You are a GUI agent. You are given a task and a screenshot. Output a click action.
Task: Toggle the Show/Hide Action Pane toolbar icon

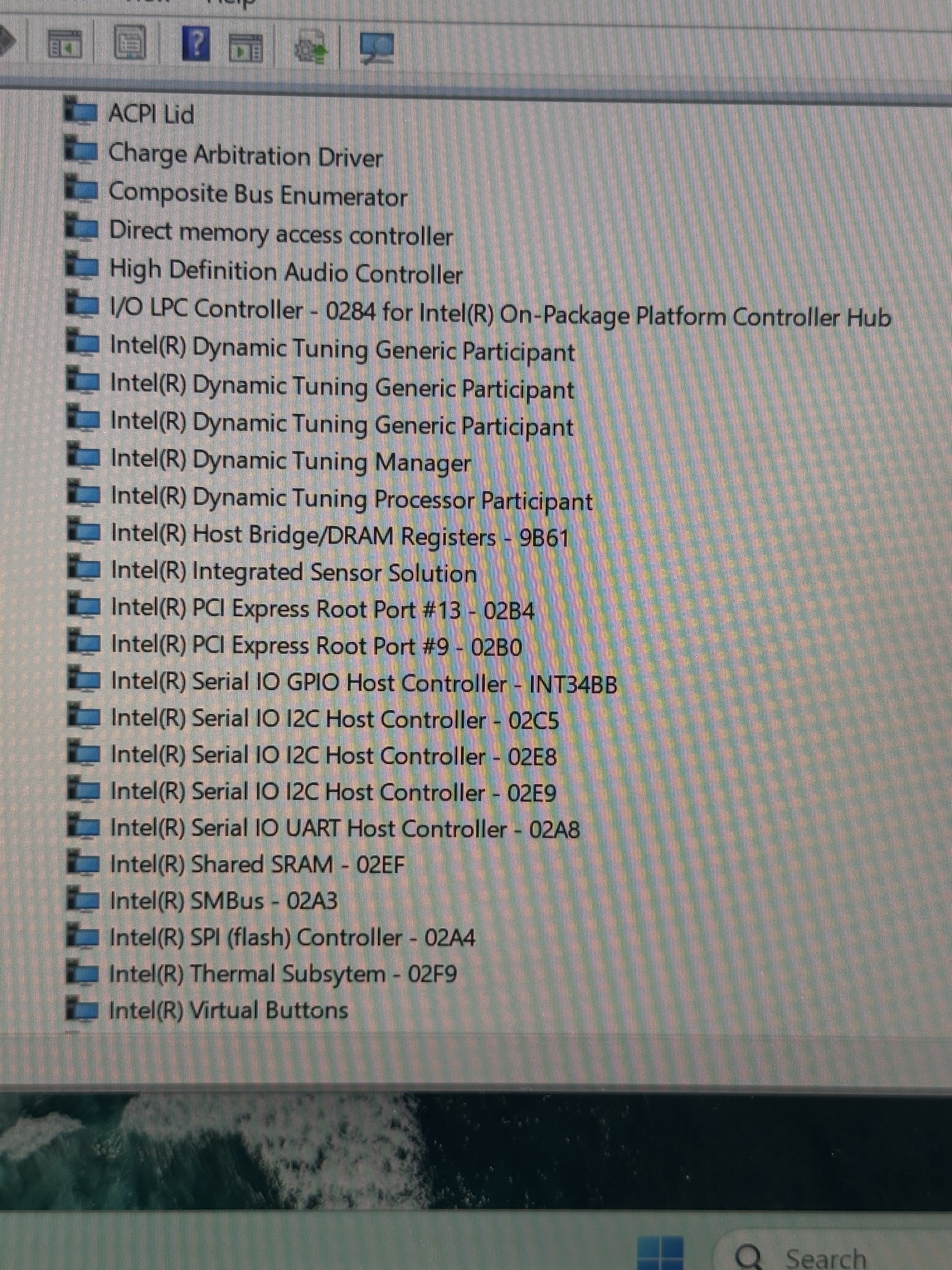(246, 49)
